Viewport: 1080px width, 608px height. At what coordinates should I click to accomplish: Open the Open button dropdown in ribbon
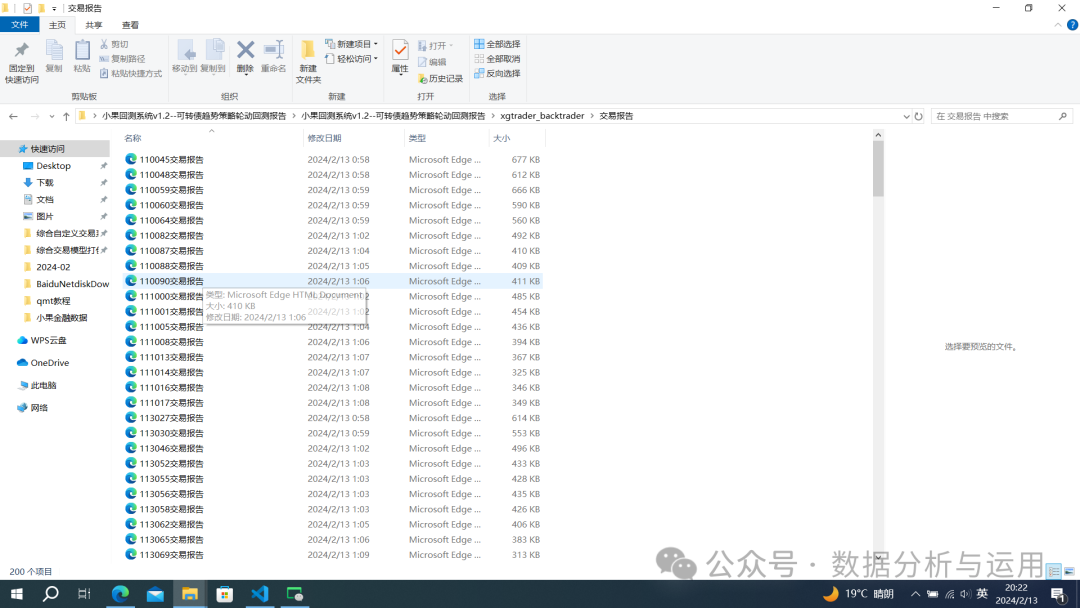(451, 45)
